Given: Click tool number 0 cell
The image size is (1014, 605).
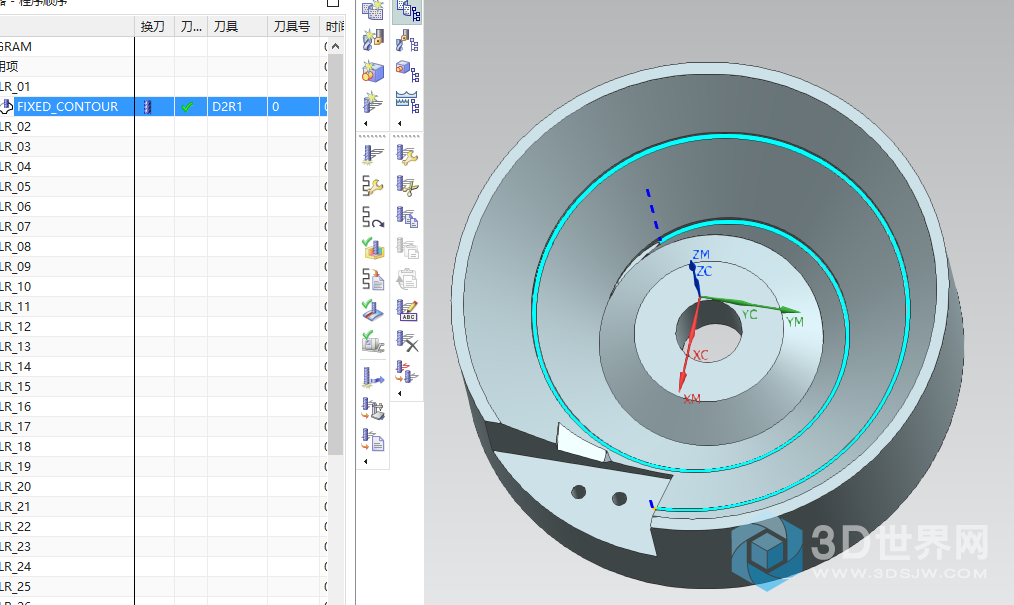Looking at the screenshot, I should (x=294, y=107).
